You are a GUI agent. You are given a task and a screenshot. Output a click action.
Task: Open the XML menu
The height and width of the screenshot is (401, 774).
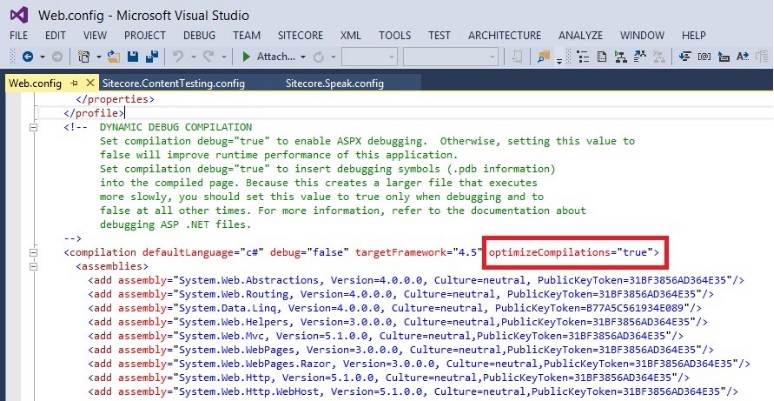350,36
